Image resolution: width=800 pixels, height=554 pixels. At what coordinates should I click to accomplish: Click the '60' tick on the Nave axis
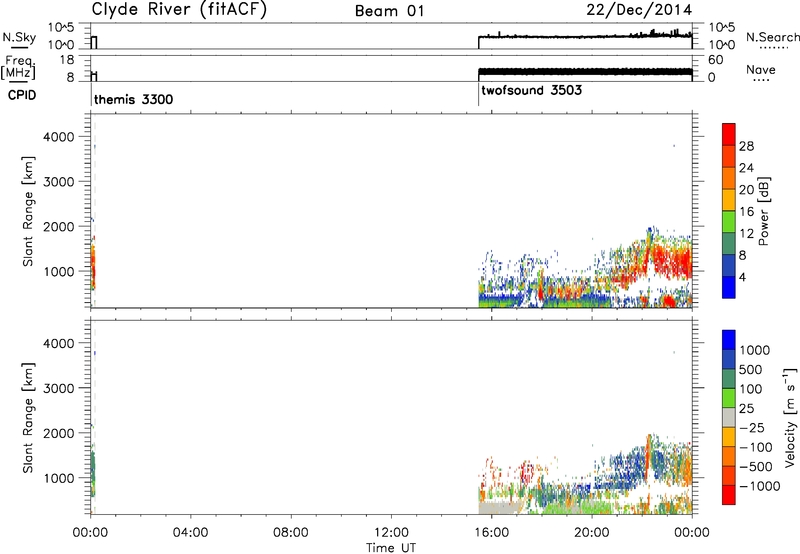(715, 60)
